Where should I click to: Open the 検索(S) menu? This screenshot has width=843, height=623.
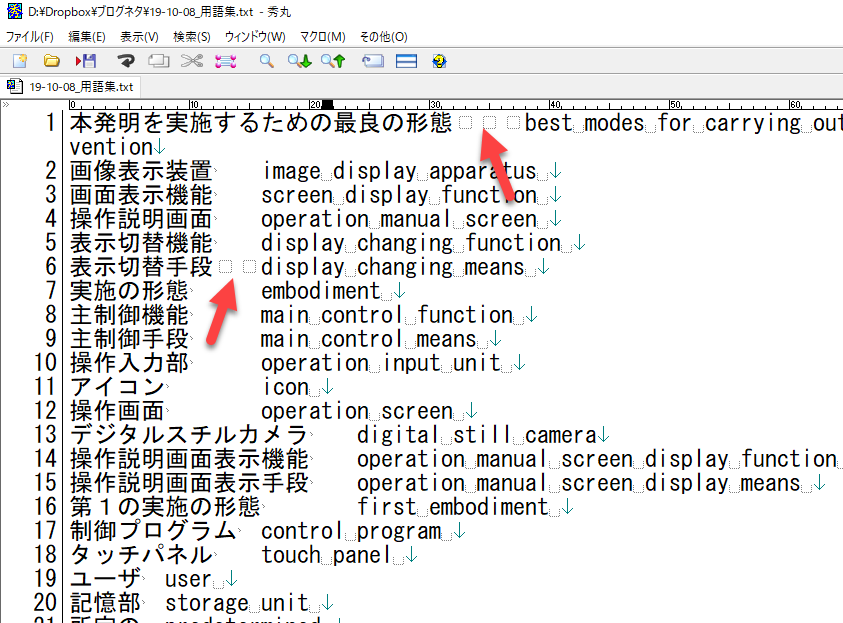[192, 37]
